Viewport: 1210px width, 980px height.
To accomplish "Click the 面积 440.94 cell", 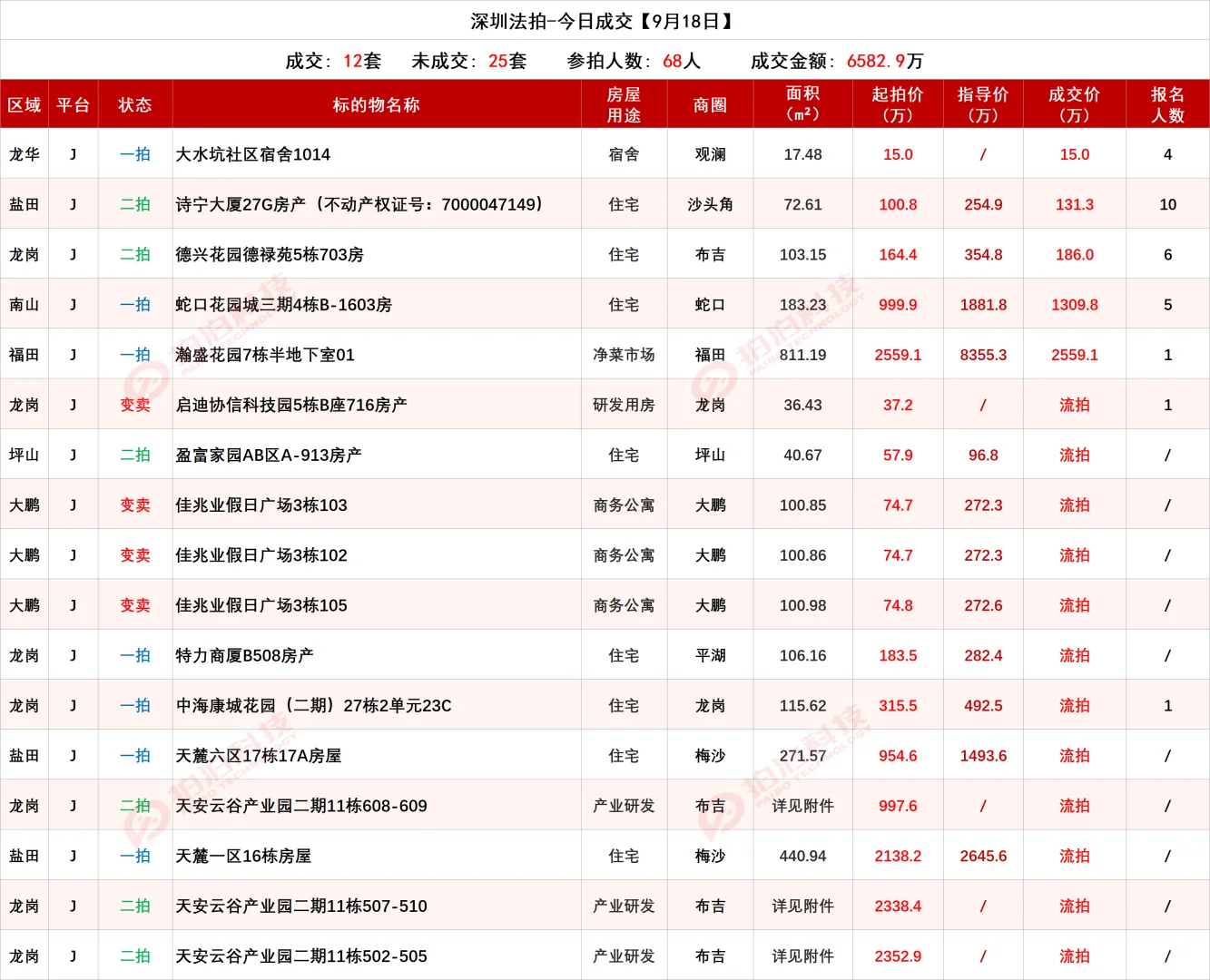I will click(803, 856).
